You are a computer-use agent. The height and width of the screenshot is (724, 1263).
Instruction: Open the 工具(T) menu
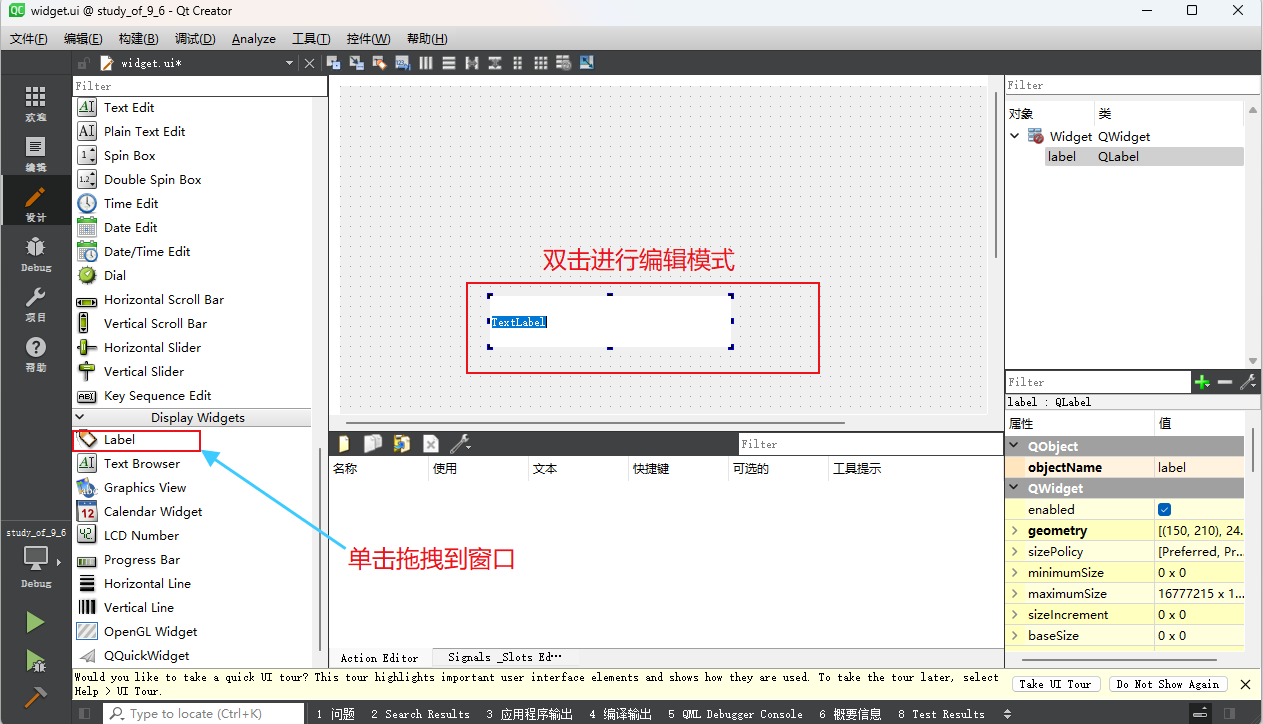click(311, 39)
